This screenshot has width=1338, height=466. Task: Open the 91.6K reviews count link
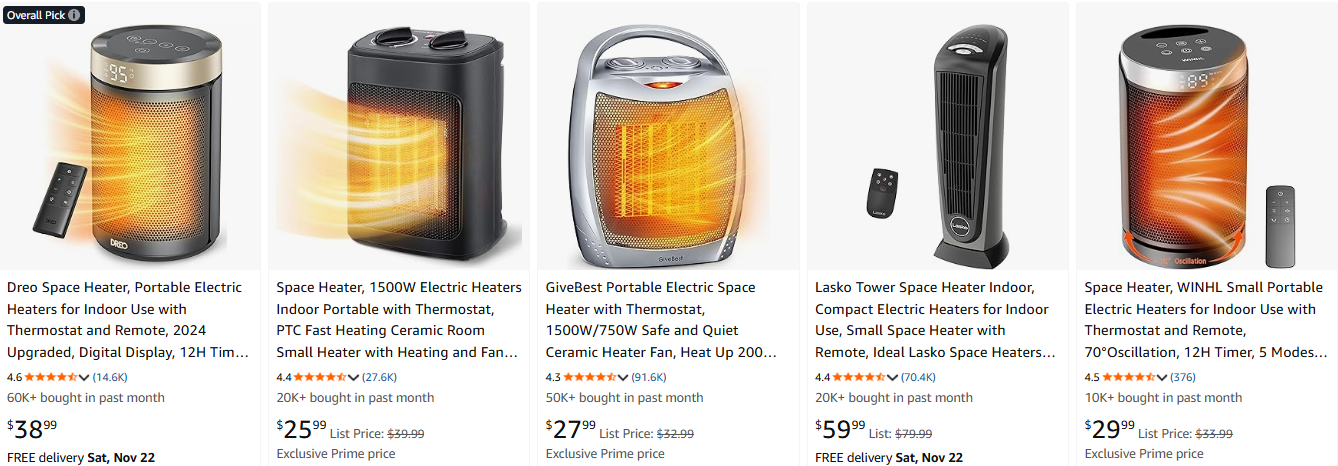click(x=649, y=378)
